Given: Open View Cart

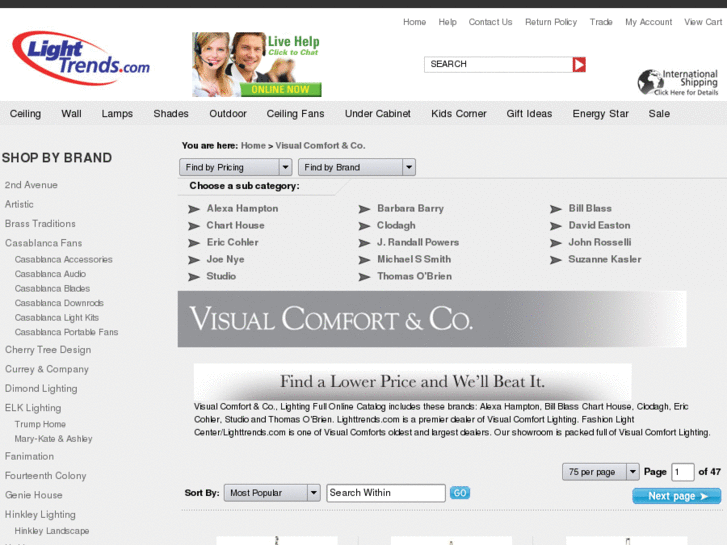Looking at the screenshot, I should [x=703, y=22].
